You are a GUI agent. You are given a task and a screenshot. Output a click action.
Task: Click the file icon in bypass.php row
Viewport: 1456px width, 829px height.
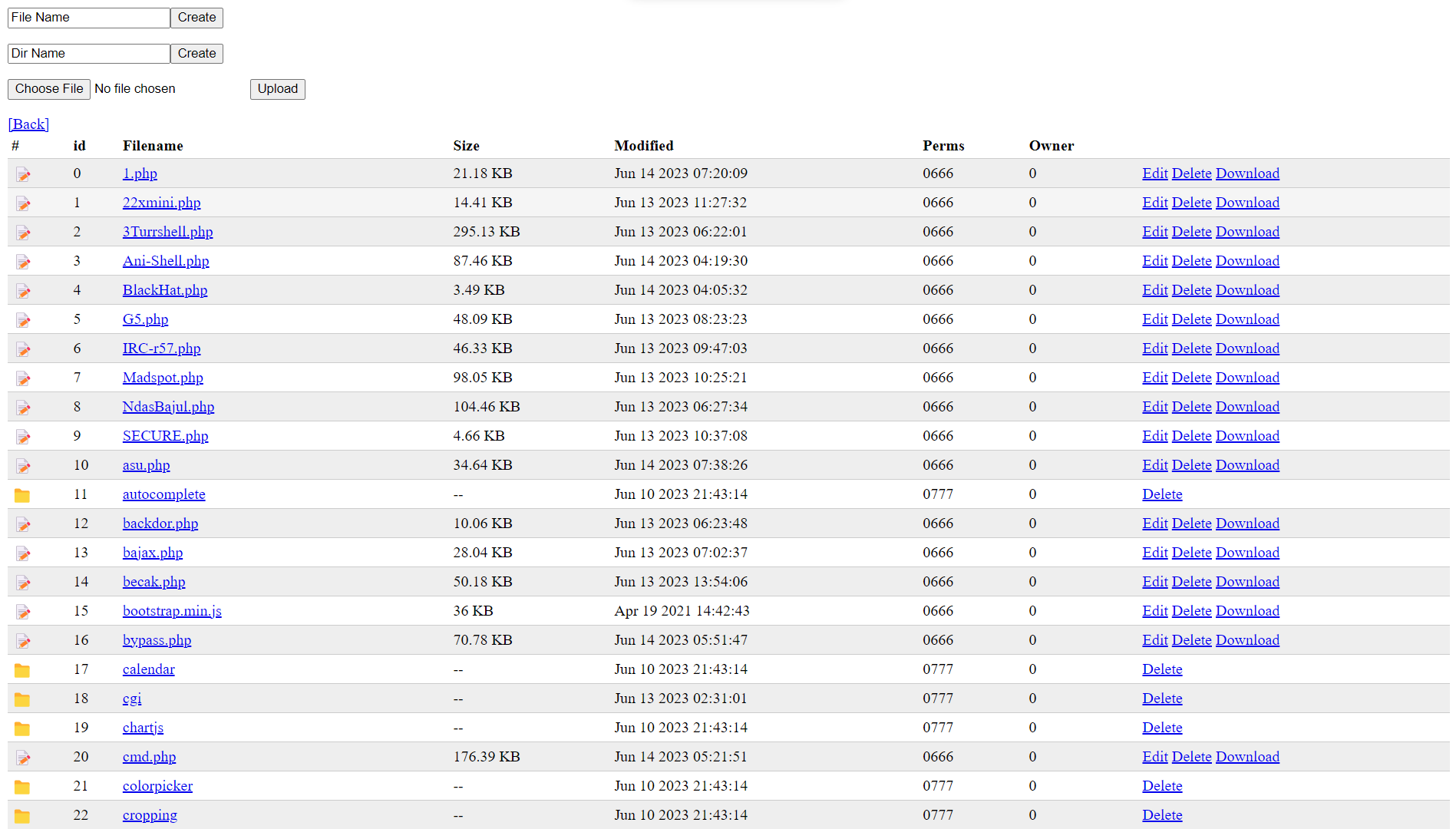[23, 641]
